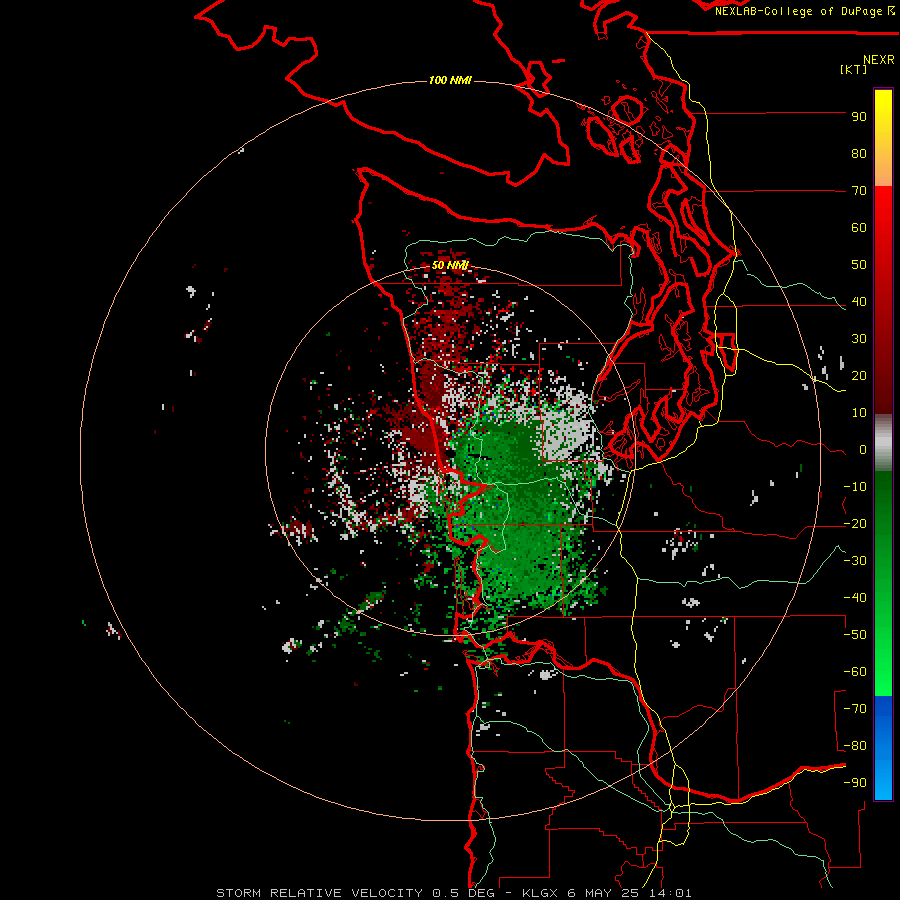
Task: Click the -30 value on the velocity scale
Action: (855, 561)
